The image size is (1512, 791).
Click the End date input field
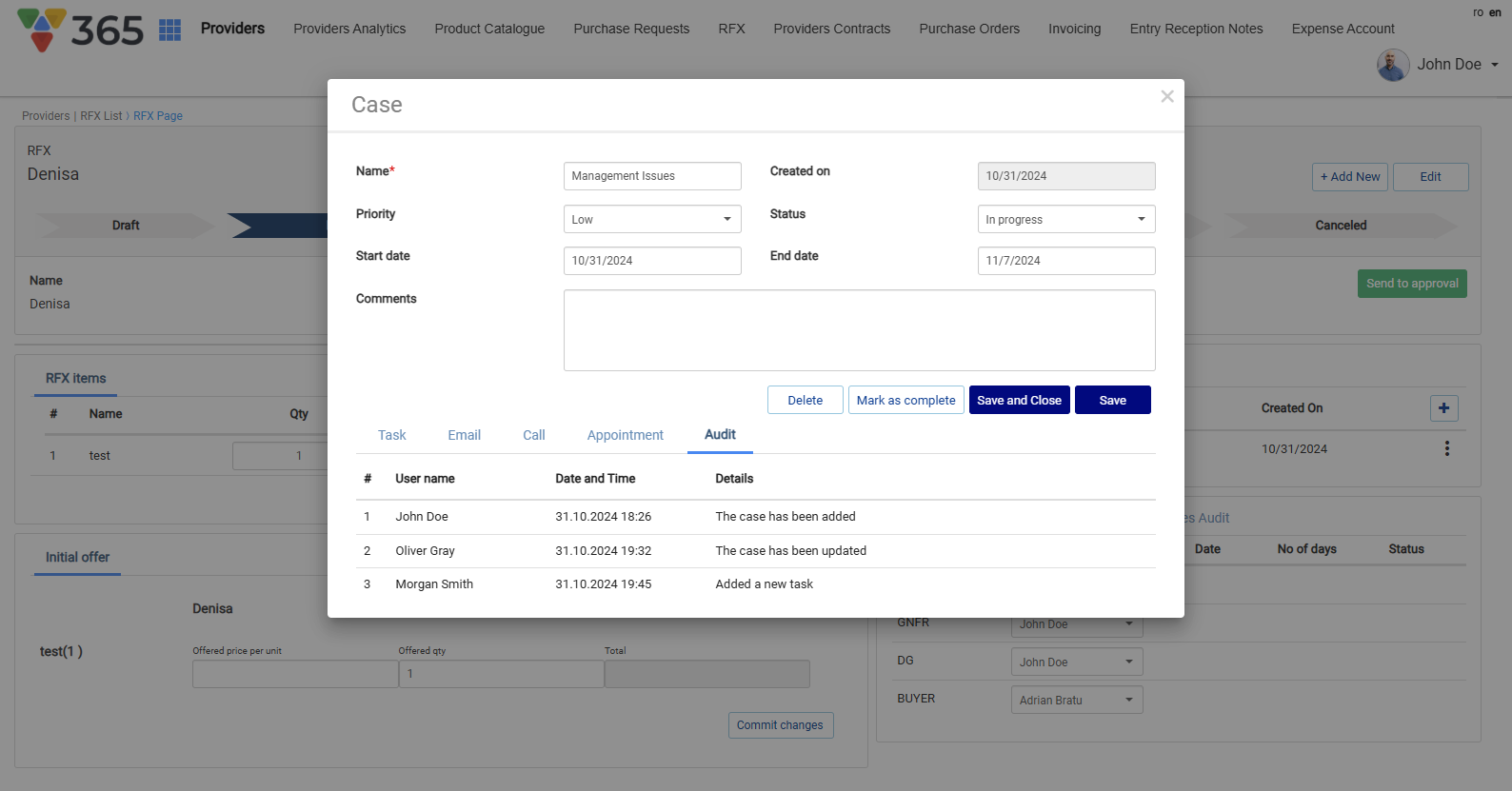(1065, 261)
